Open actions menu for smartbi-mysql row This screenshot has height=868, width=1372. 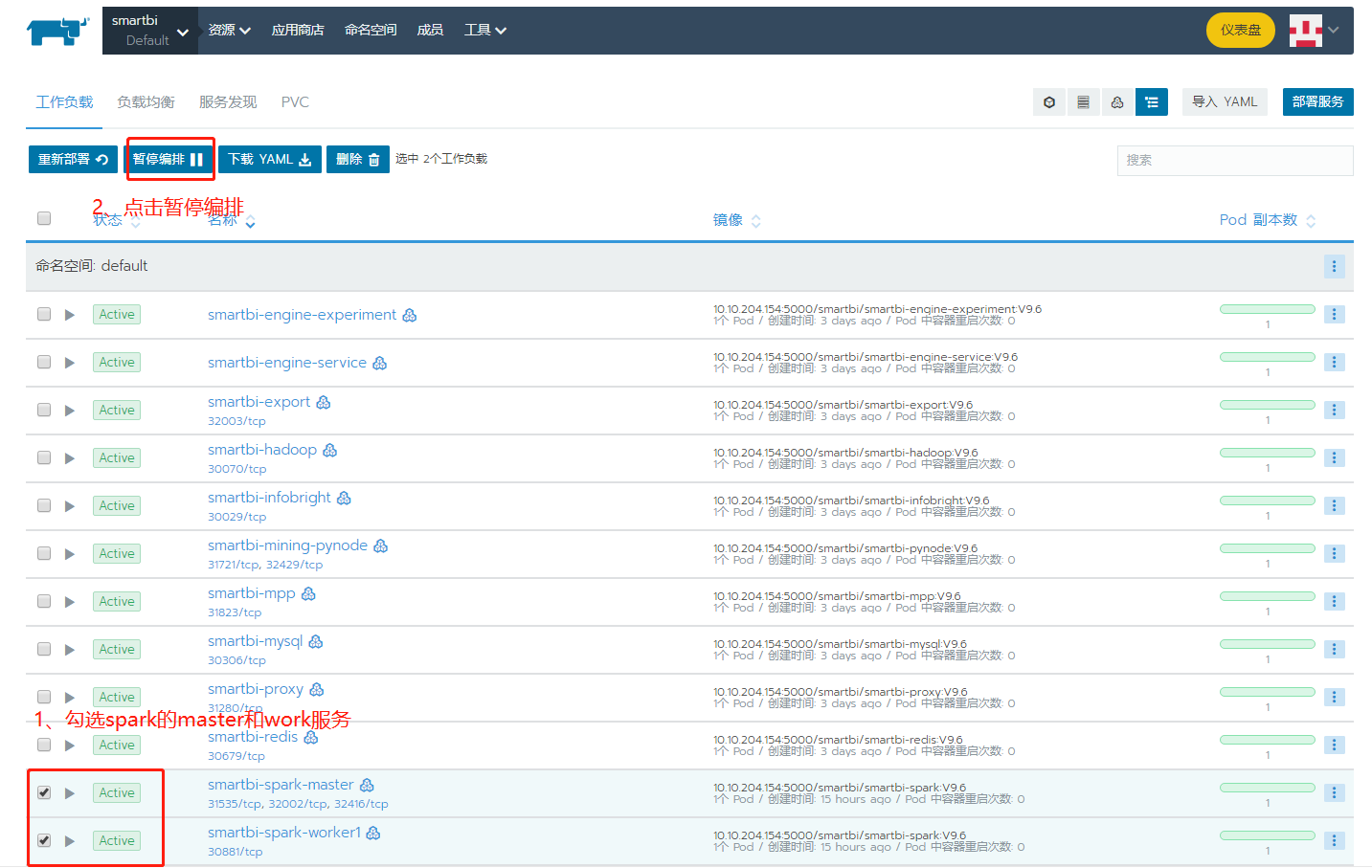tap(1334, 649)
